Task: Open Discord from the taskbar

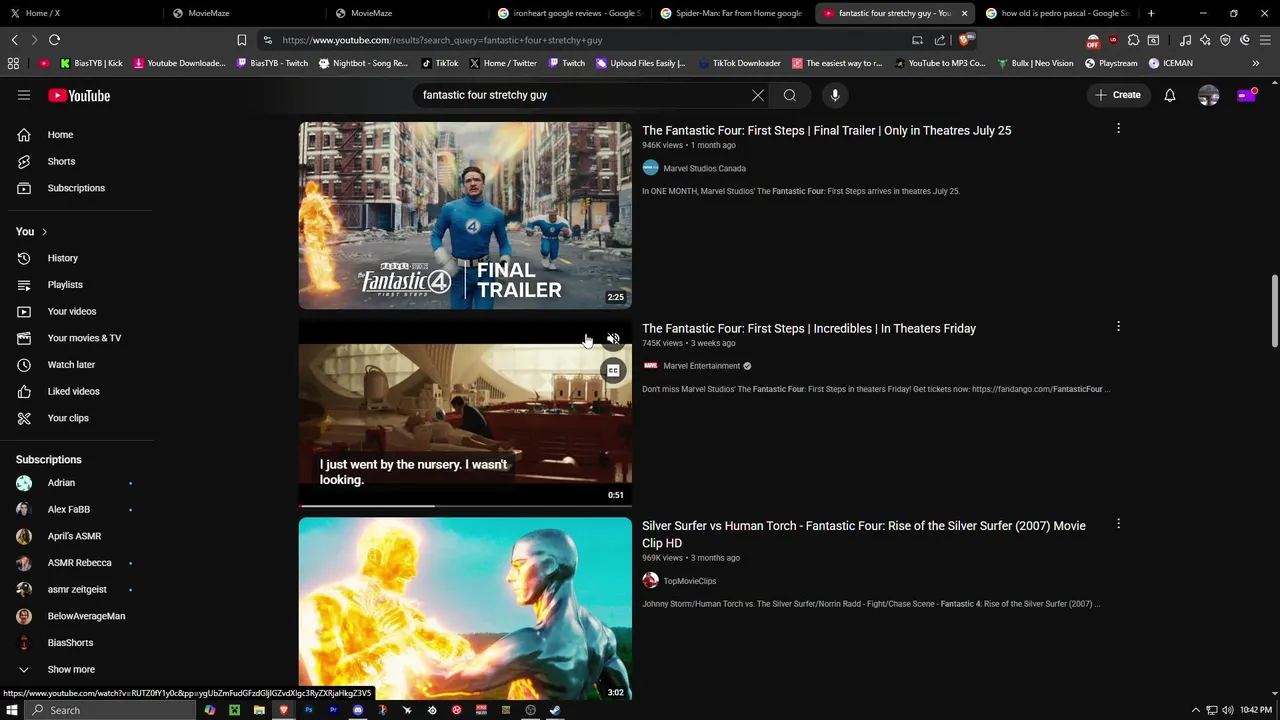Action: click(358, 710)
